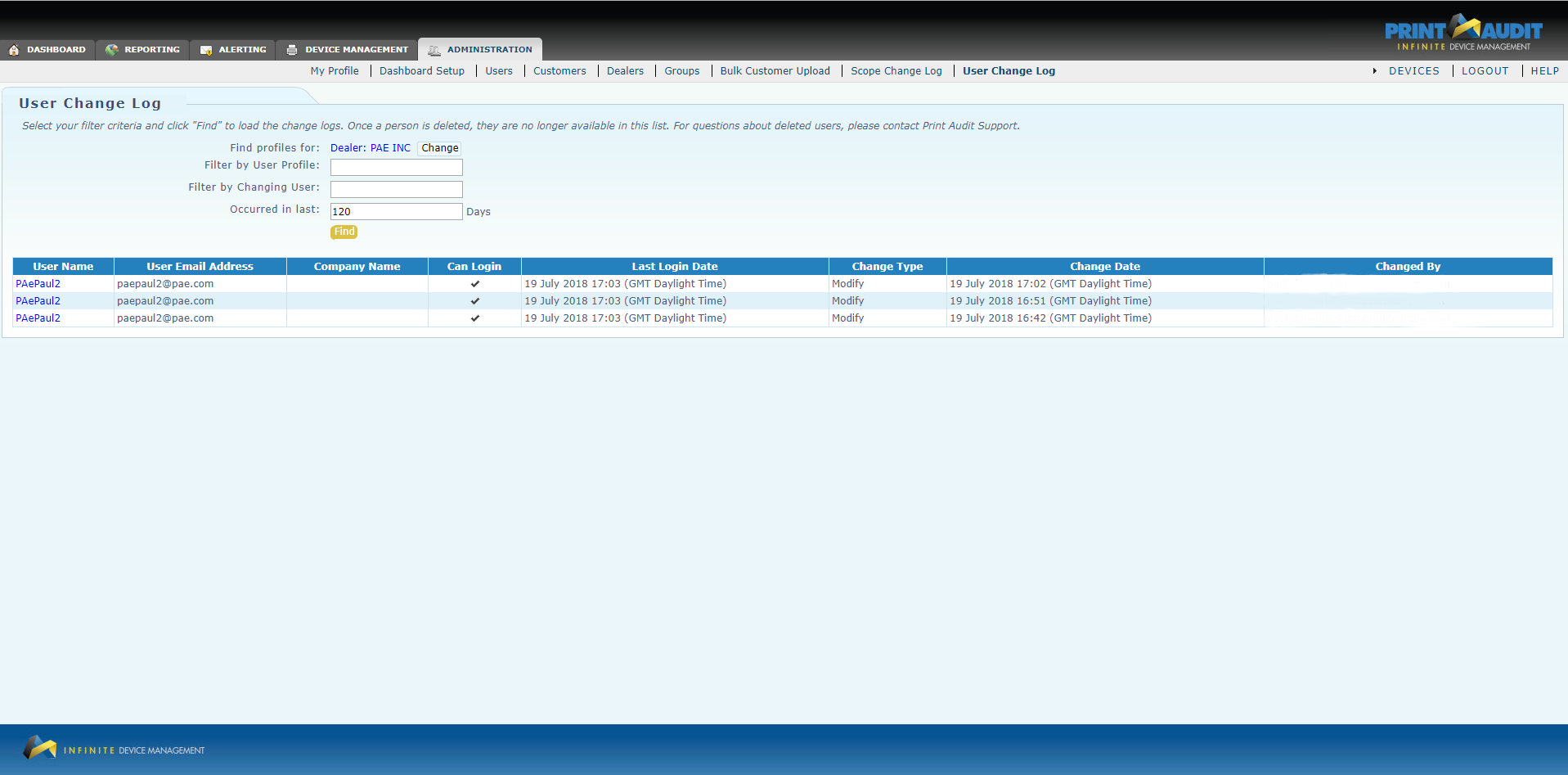The image size is (1568, 775).
Task: Click the LOGOUT link
Action: (x=1485, y=71)
